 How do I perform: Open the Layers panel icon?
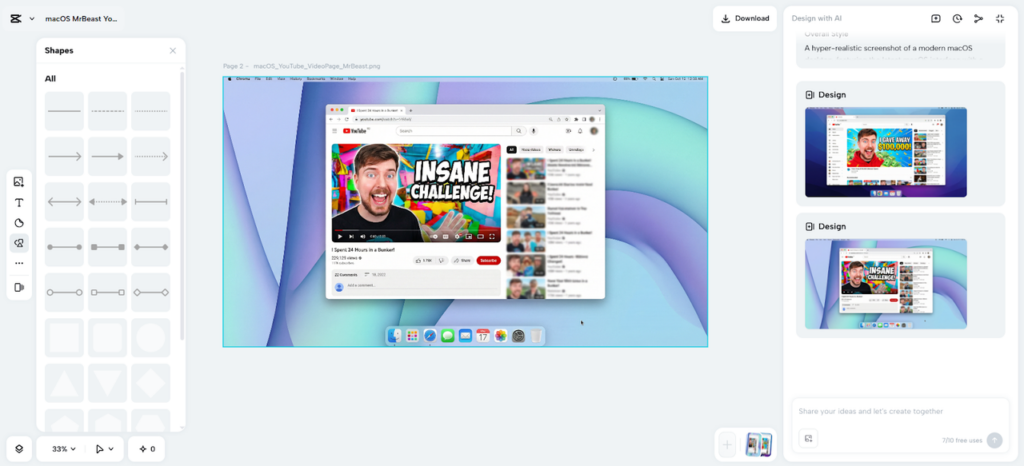tap(19, 449)
